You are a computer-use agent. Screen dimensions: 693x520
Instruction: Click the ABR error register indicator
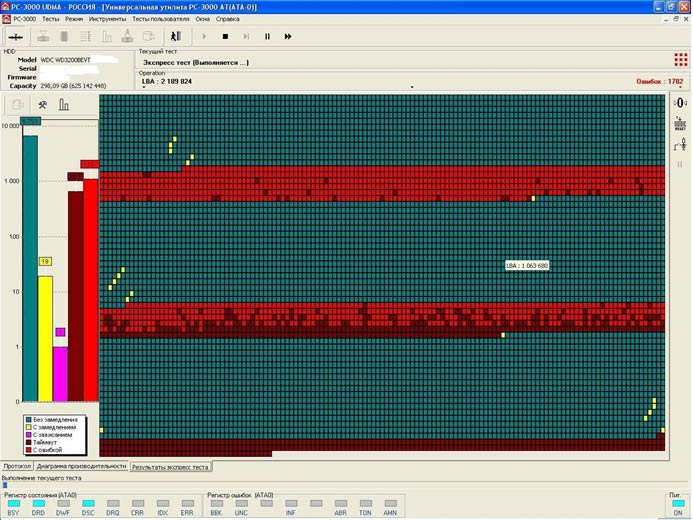tap(340, 504)
